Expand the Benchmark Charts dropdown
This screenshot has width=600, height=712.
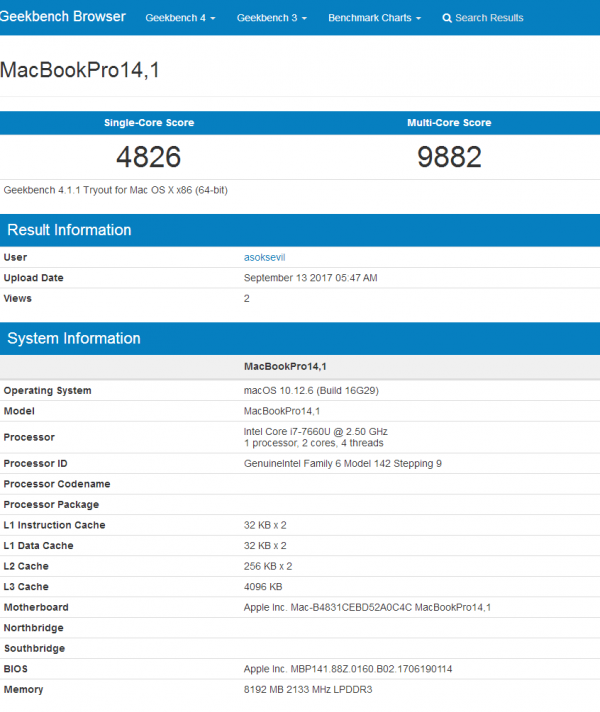click(374, 18)
